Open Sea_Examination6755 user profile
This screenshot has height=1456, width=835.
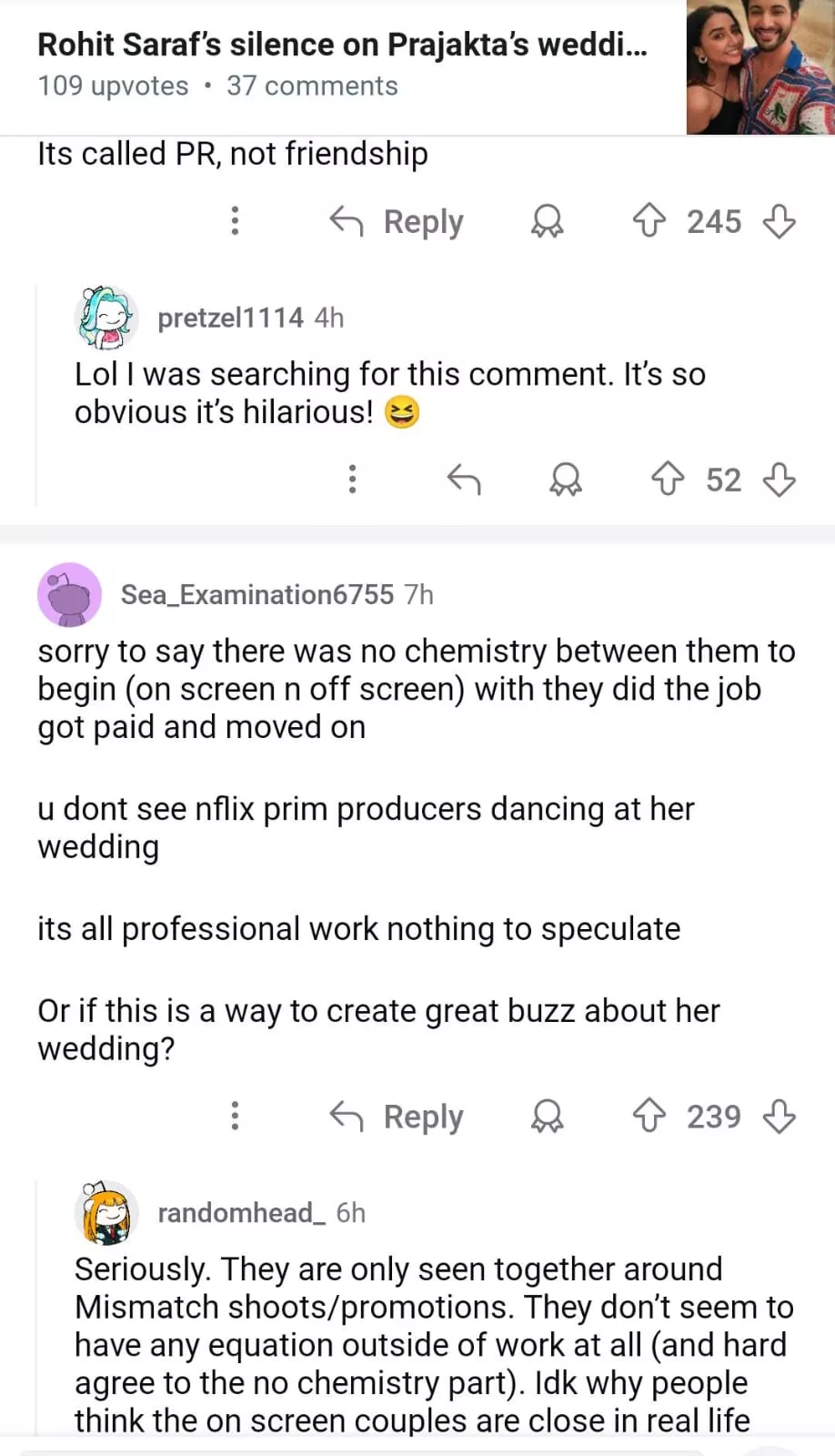pos(257,594)
